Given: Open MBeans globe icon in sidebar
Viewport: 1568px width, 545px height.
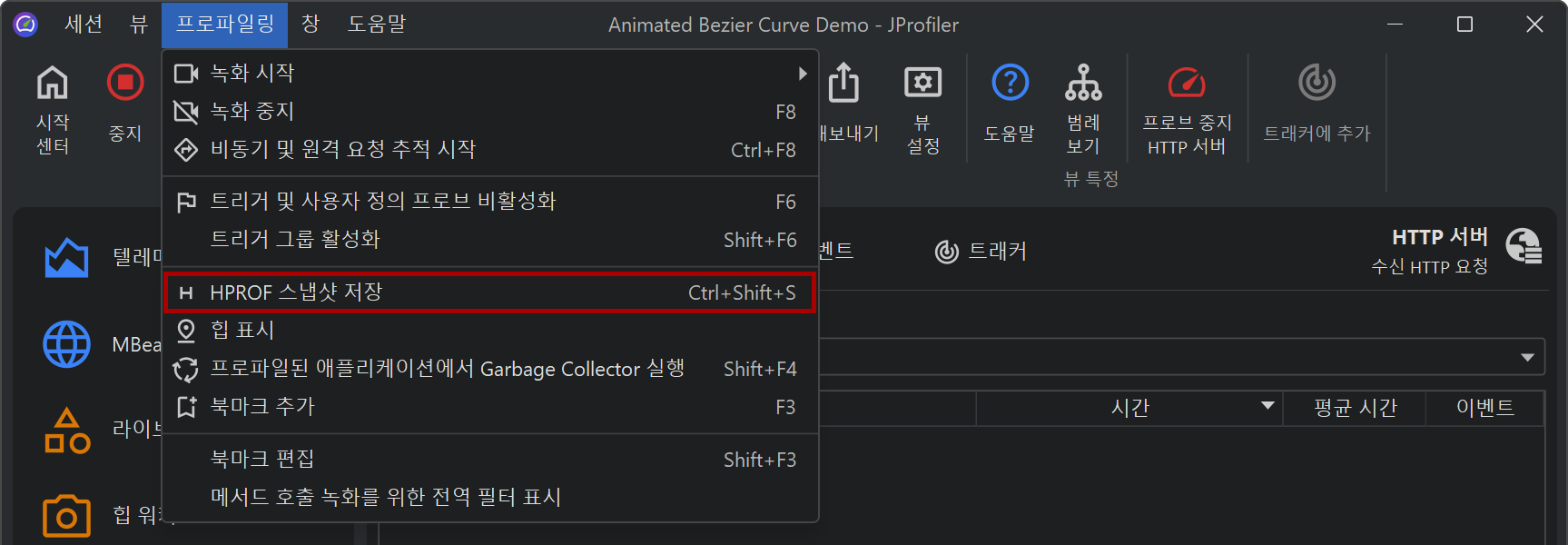Looking at the screenshot, I should pyautogui.click(x=66, y=344).
